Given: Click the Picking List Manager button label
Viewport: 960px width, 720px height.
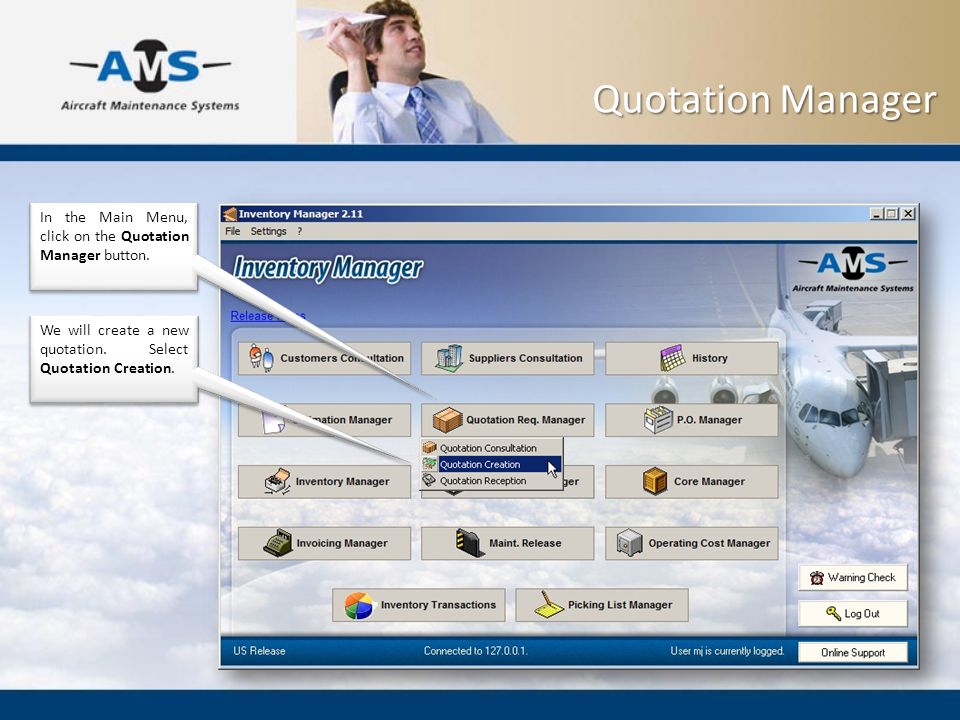Looking at the screenshot, I should click(x=620, y=605).
